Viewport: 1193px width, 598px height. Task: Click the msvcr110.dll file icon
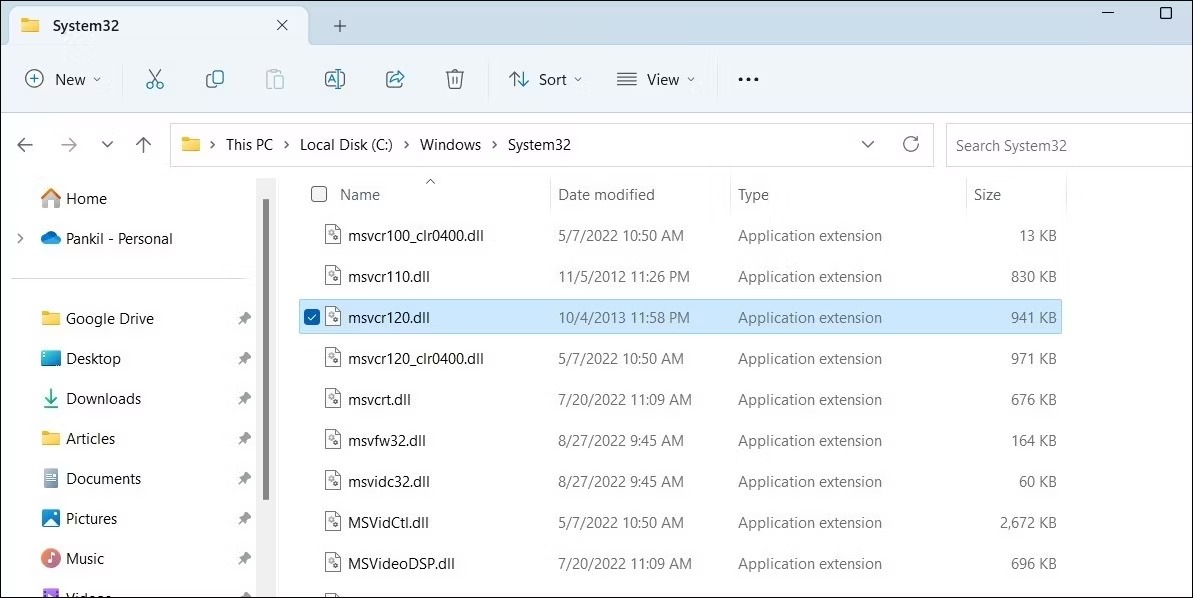333,275
